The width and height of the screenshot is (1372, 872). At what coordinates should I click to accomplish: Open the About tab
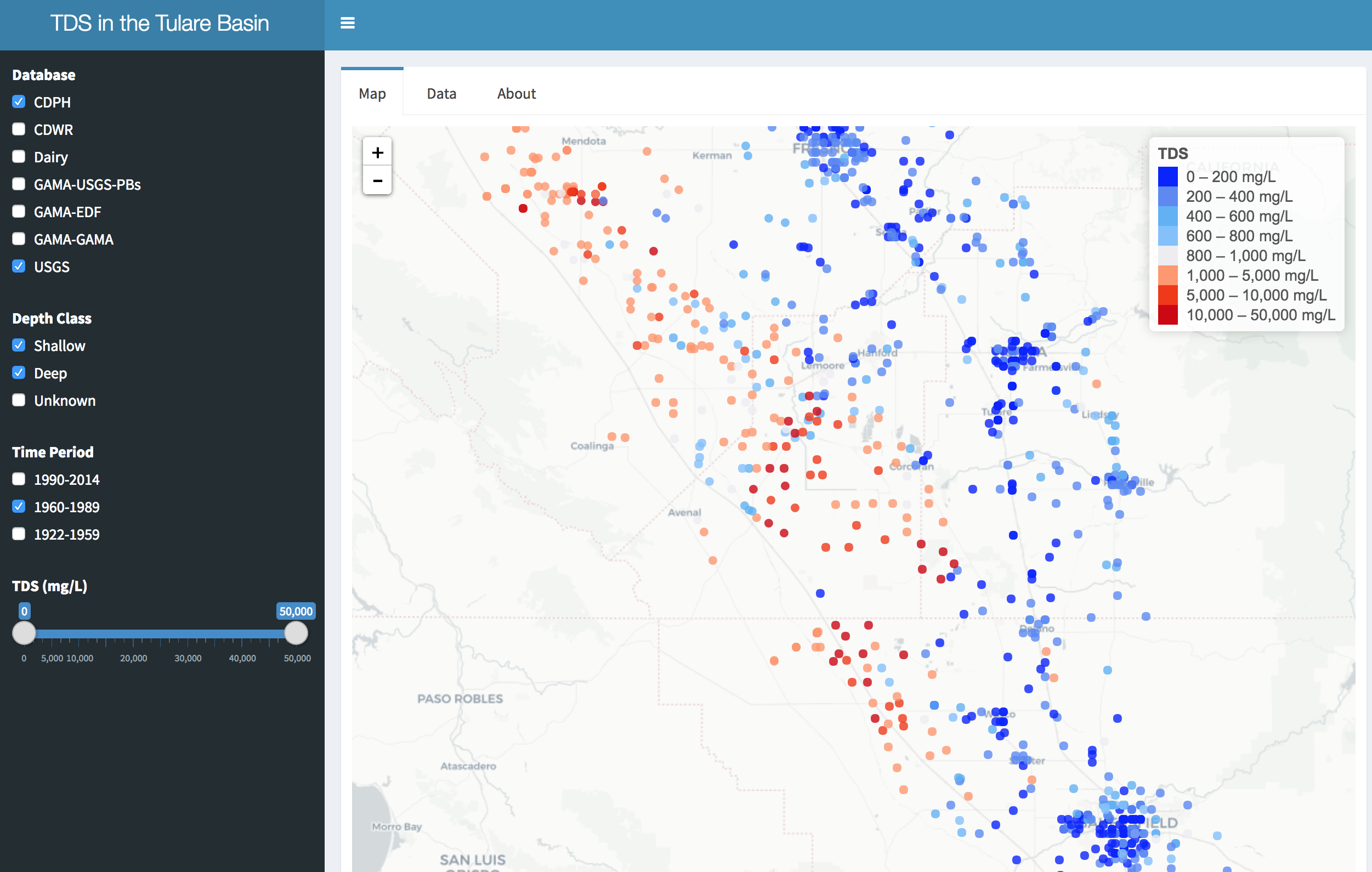[515, 93]
